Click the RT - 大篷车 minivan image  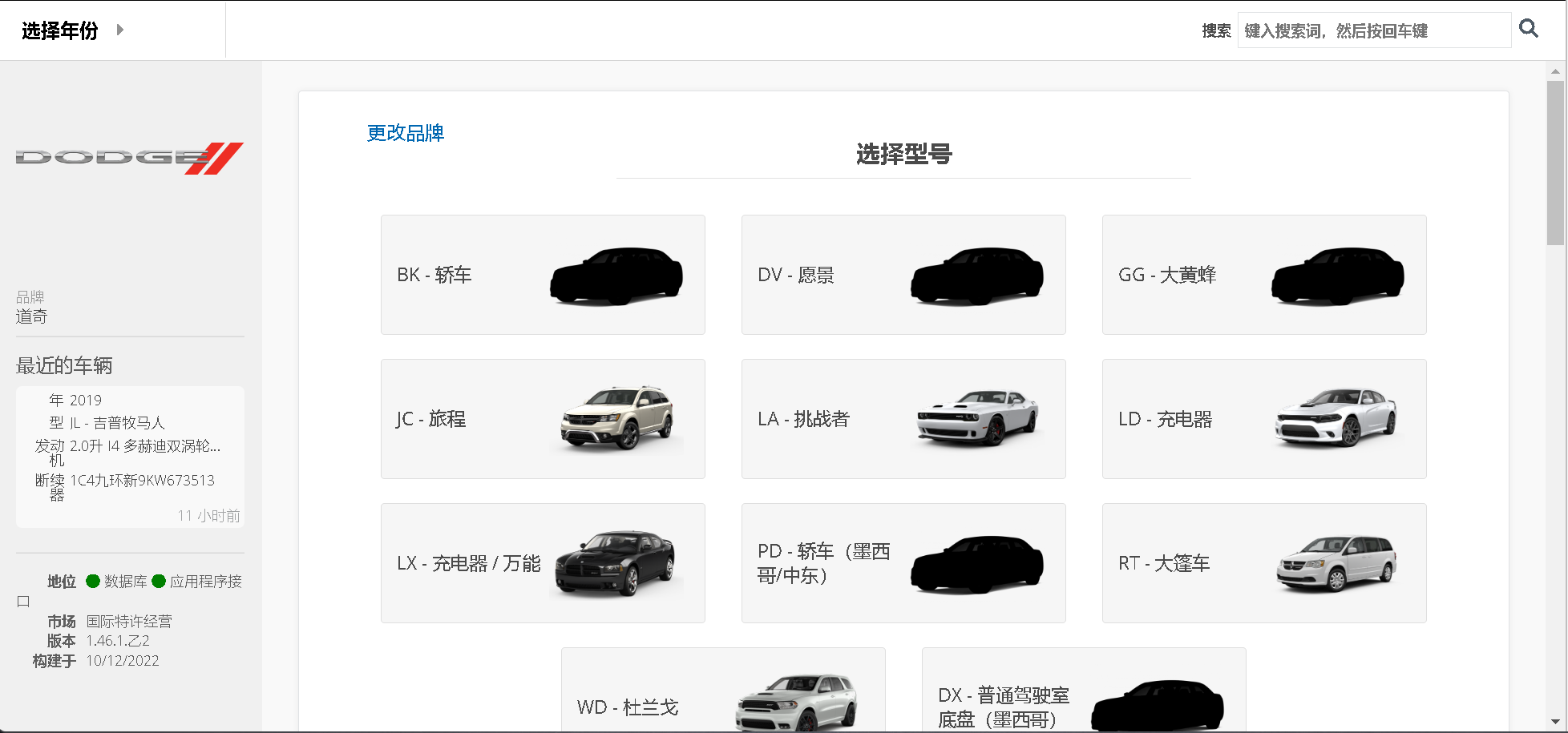pyautogui.click(x=1337, y=563)
